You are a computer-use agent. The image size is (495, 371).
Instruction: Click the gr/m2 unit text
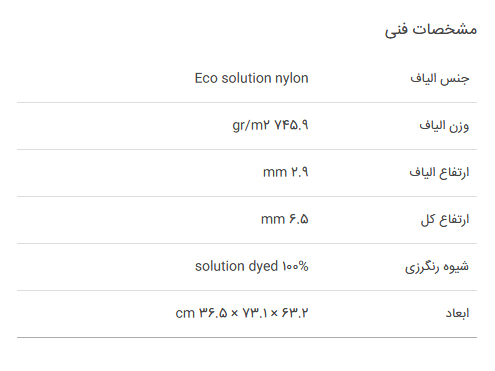tap(251, 126)
